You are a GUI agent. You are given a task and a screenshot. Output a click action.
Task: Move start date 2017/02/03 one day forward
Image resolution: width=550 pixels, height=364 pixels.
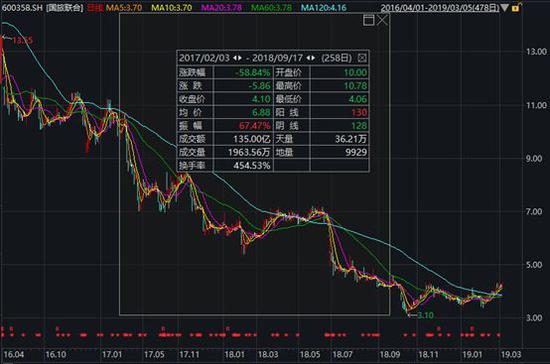(x=240, y=58)
